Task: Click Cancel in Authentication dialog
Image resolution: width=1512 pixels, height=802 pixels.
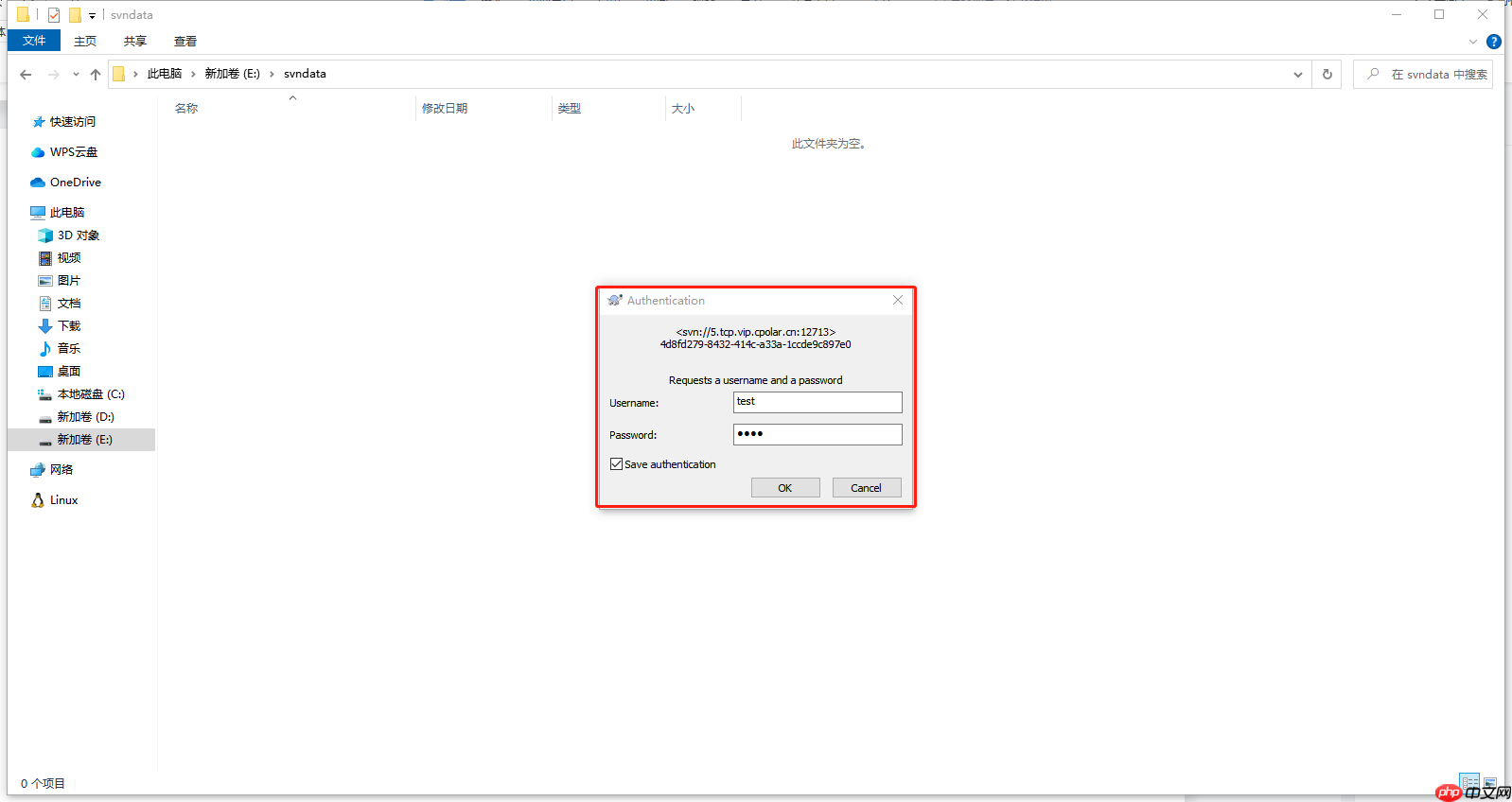Action: pyautogui.click(x=867, y=488)
